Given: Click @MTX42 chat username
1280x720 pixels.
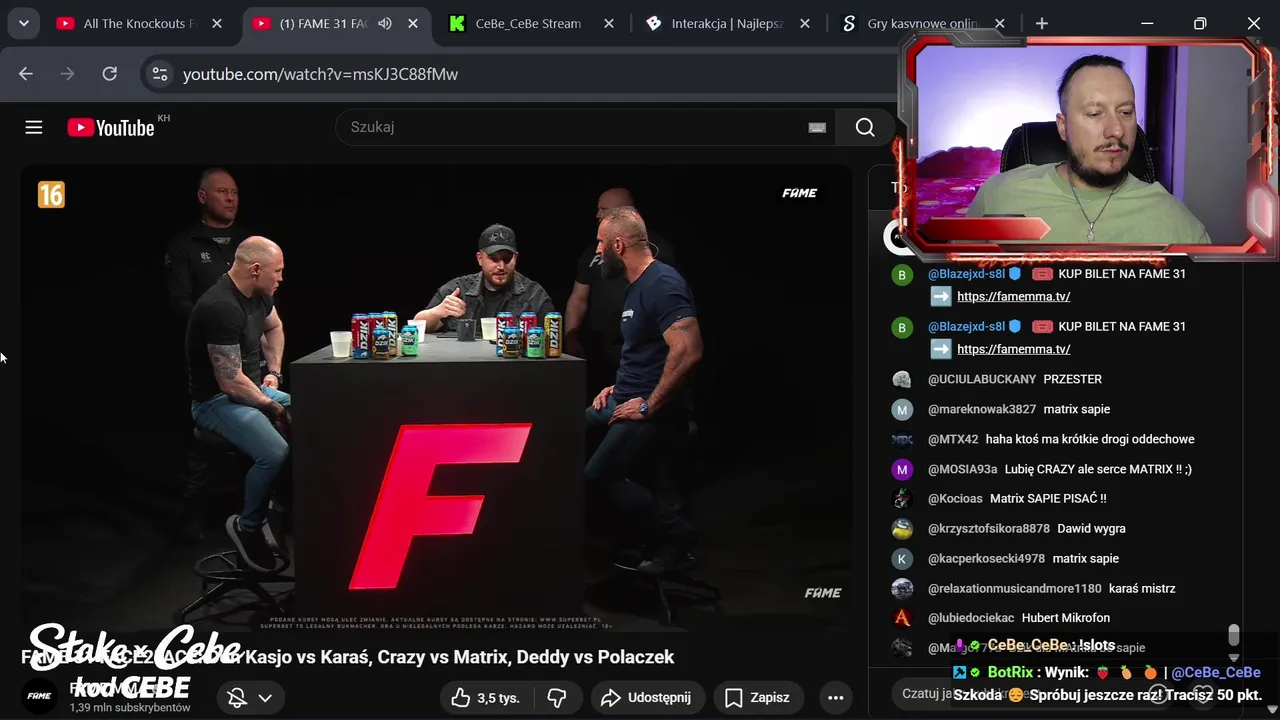Looking at the screenshot, I should click(x=953, y=439).
